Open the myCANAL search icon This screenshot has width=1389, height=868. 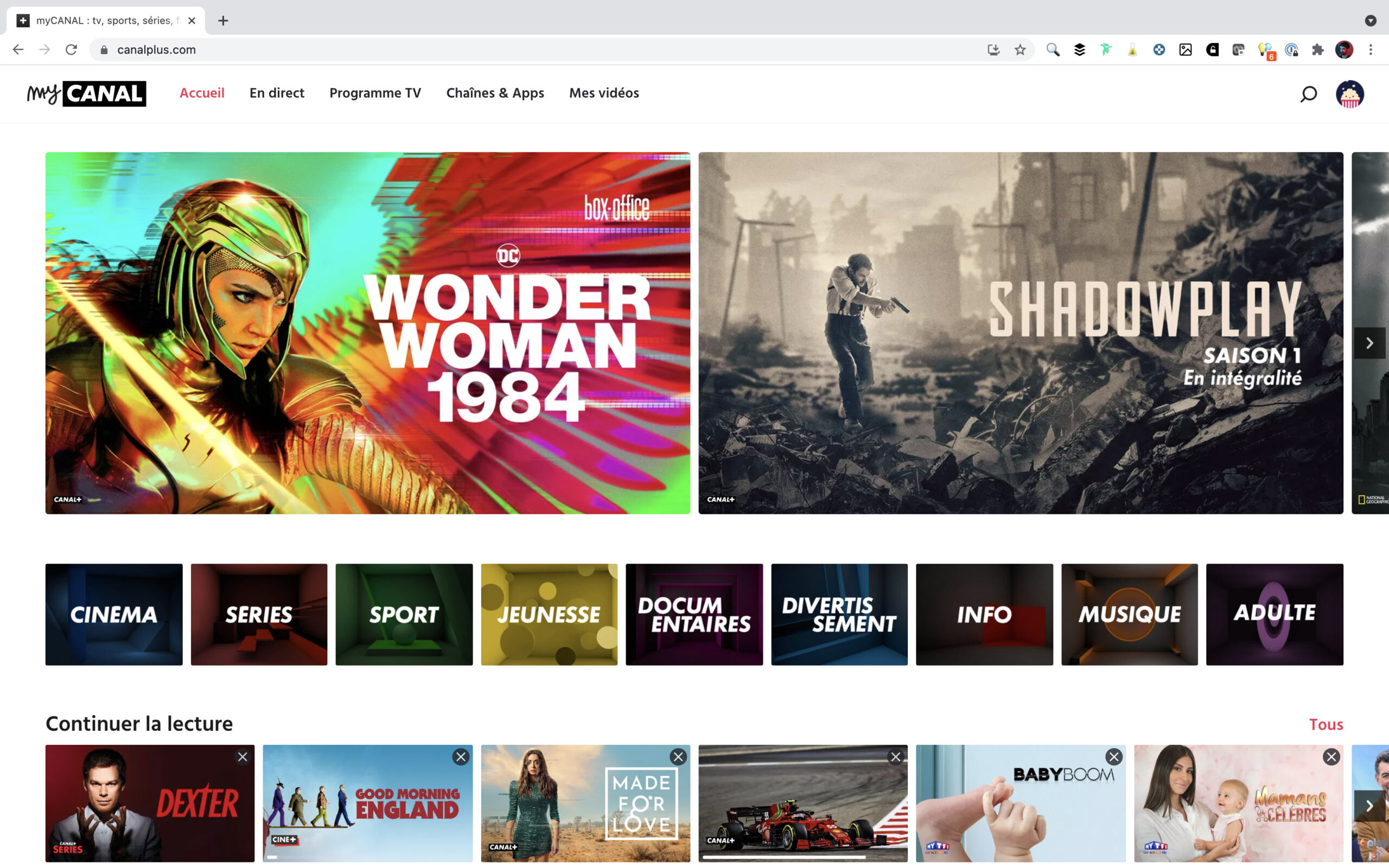(x=1308, y=93)
